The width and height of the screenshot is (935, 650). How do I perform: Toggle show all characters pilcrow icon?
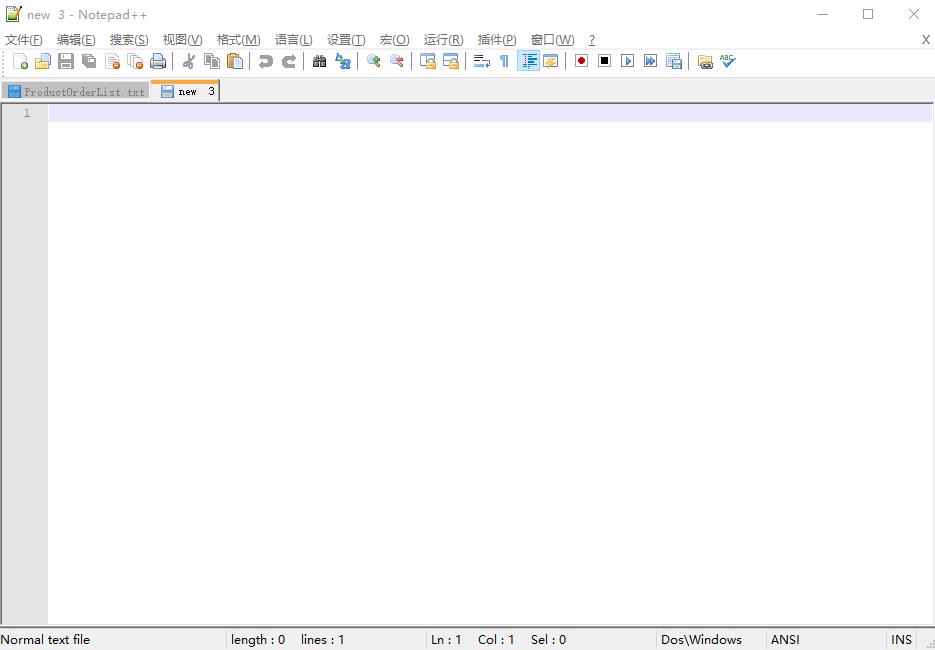(504, 61)
